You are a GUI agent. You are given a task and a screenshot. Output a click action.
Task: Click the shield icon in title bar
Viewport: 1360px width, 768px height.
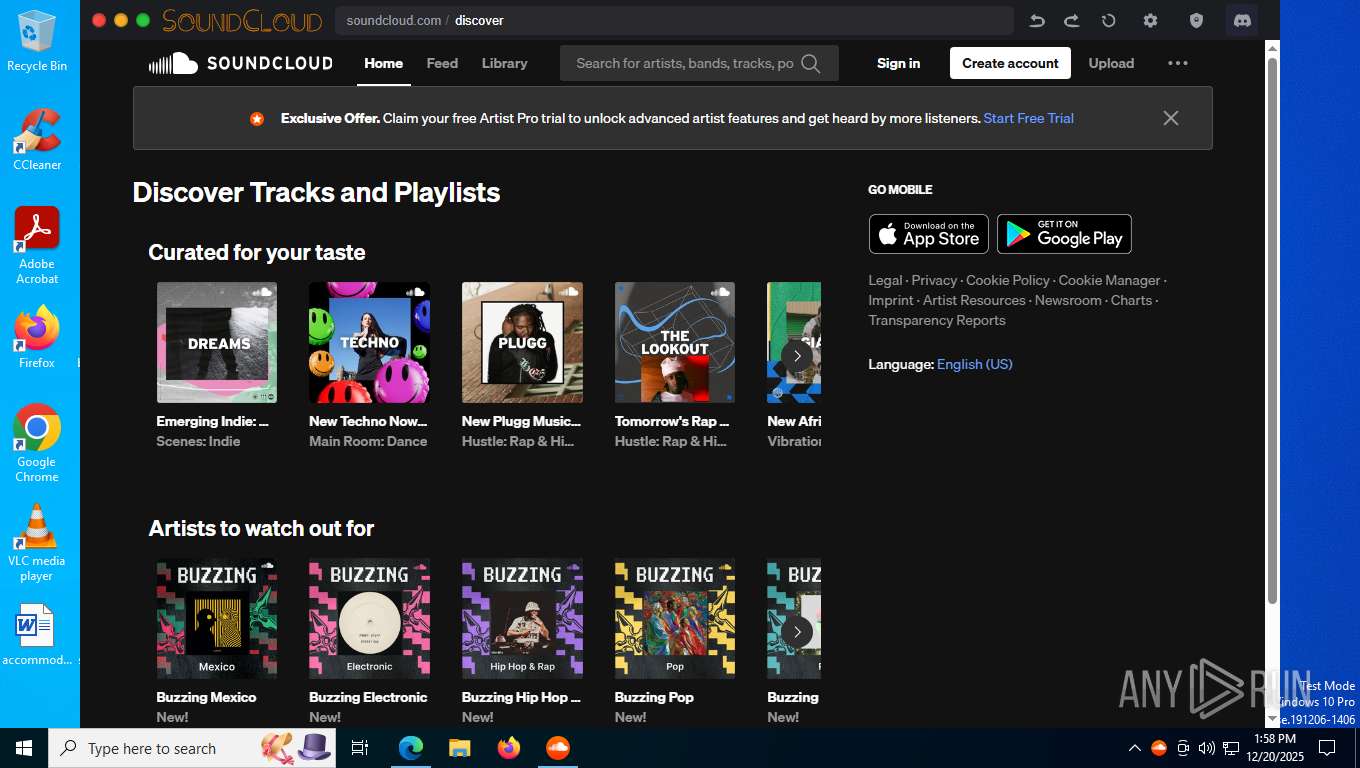coord(1196,20)
